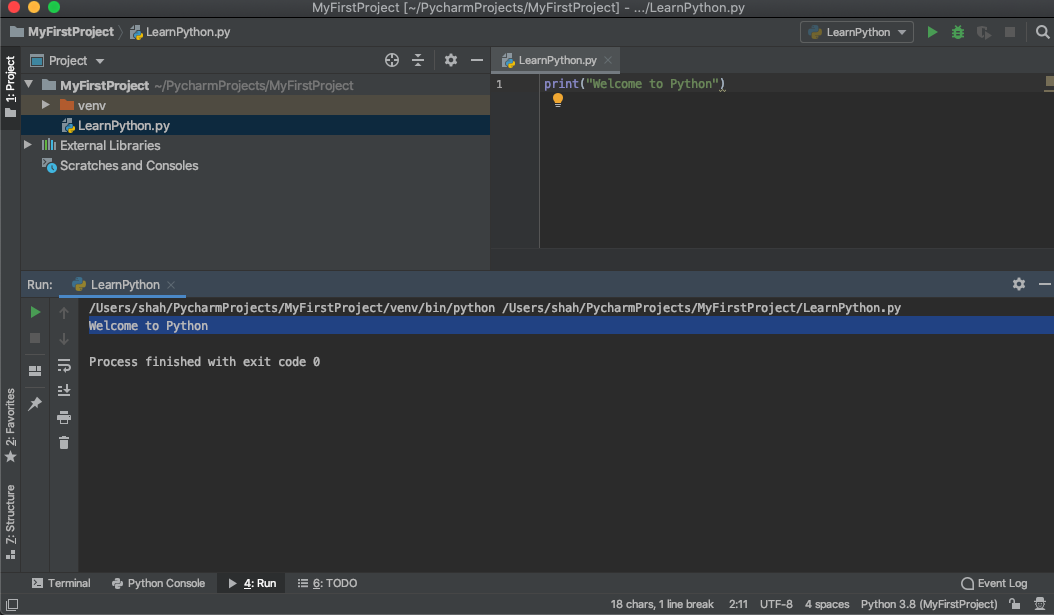Viewport: 1054px width, 615px height.
Task: Change indent setting 4 spaces
Action: [x=827, y=604]
